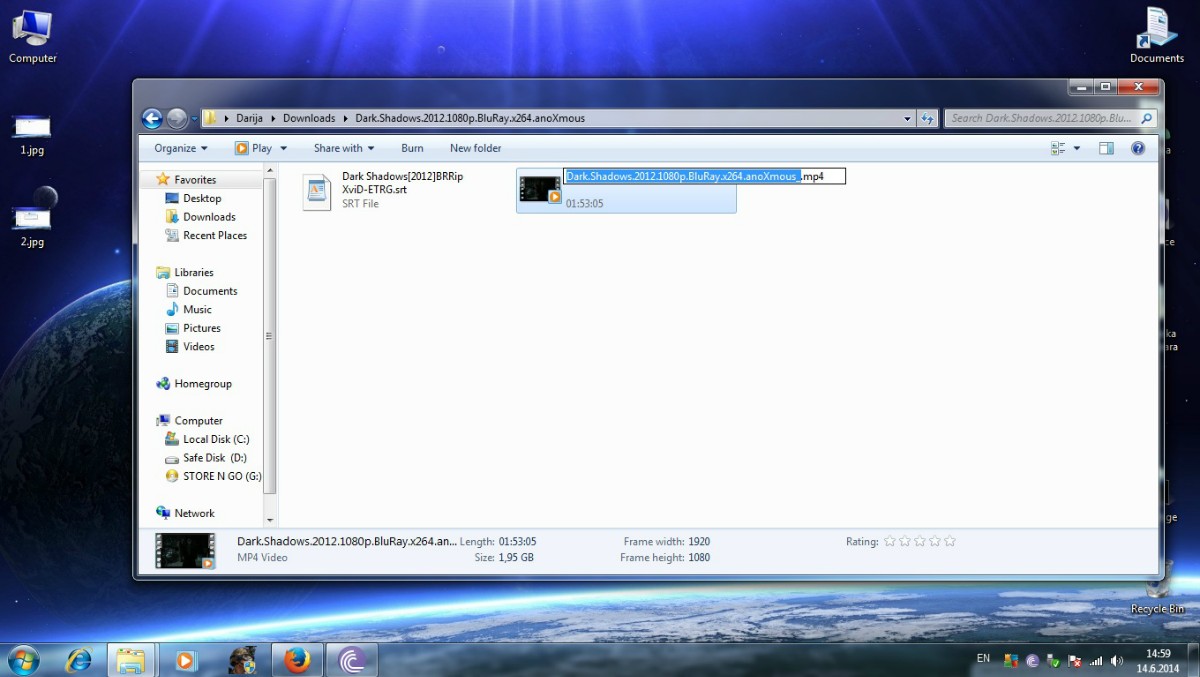1200x677 pixels.
Task: Set the rating to one star
Action: [x=889, y=541]
